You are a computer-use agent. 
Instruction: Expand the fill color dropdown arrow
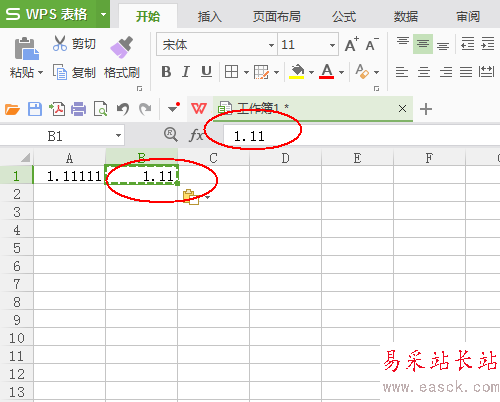click(x=311, y=72)
